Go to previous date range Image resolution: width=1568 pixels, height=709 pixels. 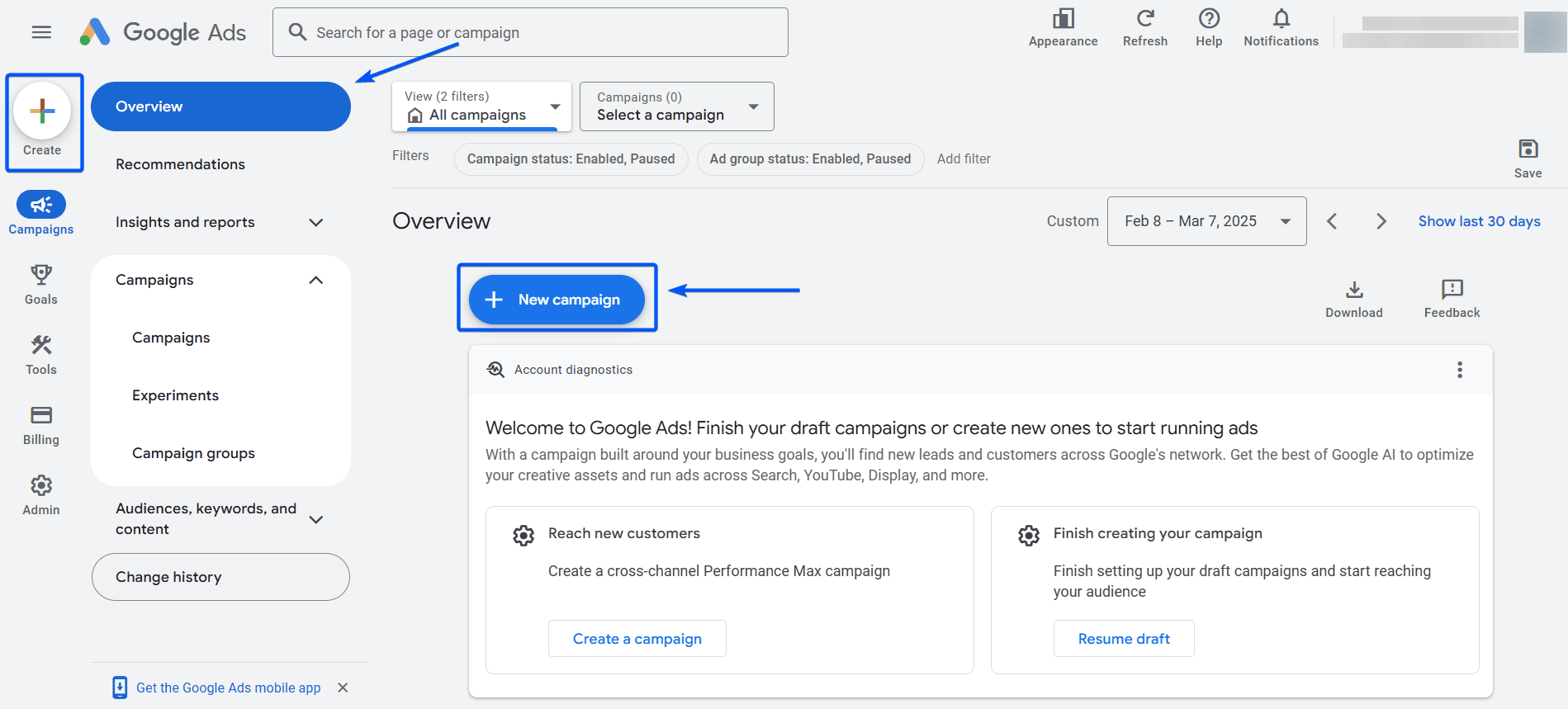point(1332,221)
